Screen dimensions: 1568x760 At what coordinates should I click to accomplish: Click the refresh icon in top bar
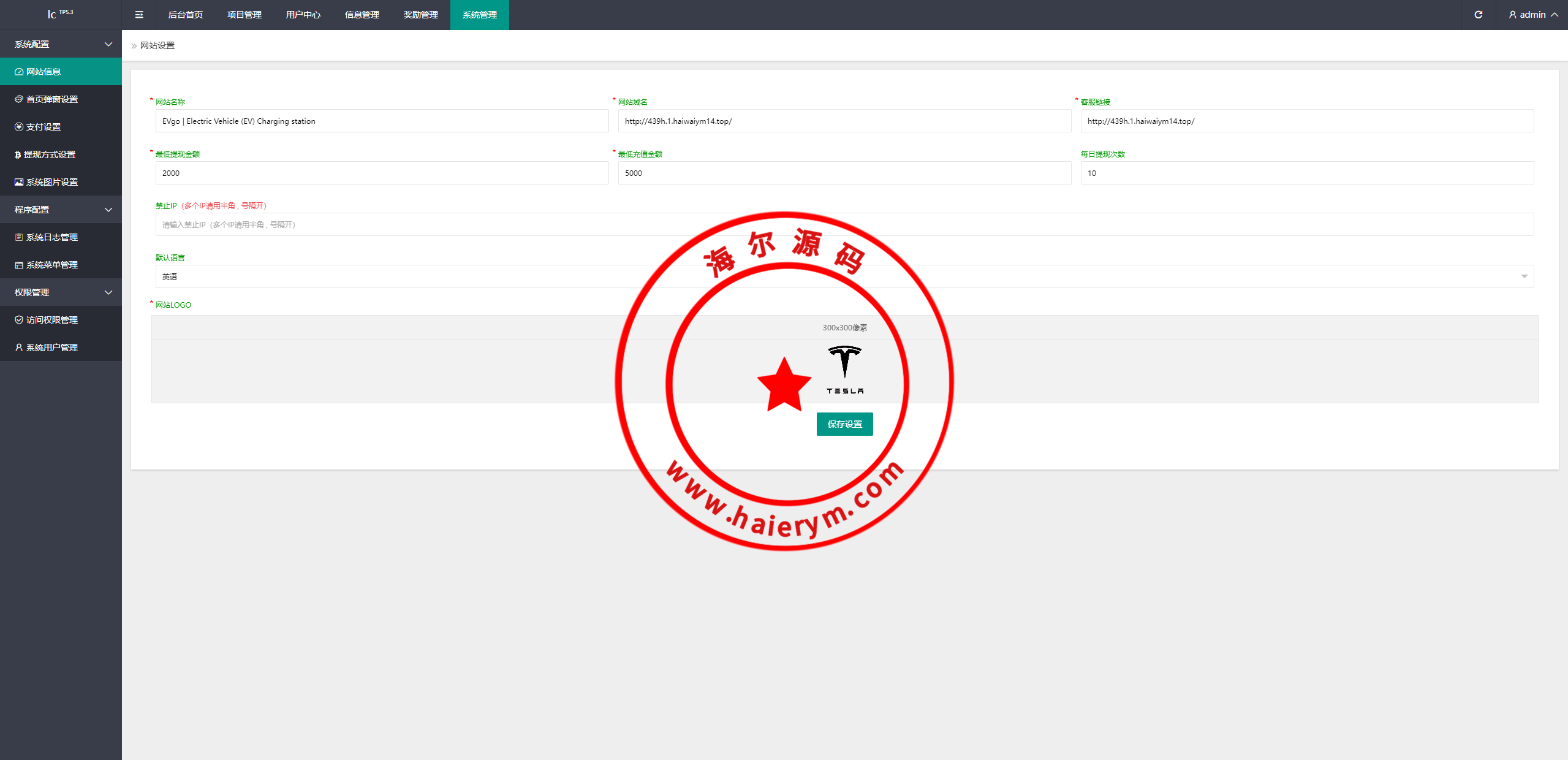tap(1479, 15)
